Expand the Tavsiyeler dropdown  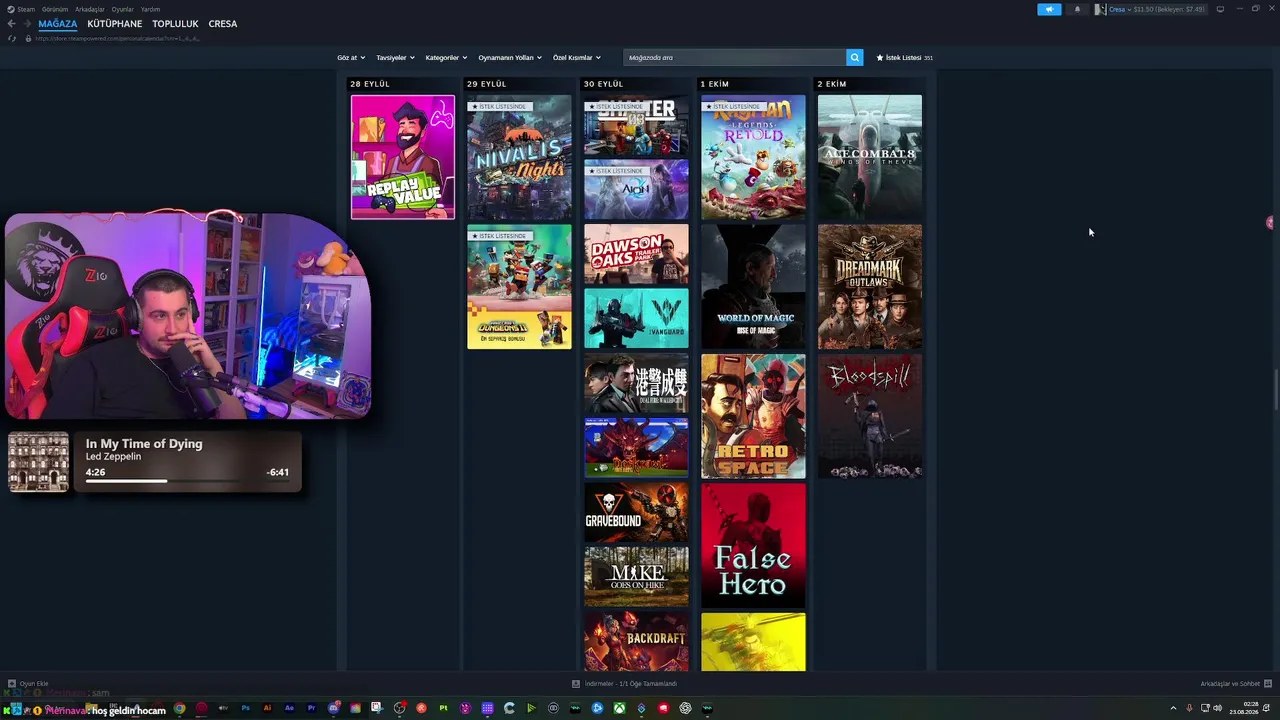395,58
